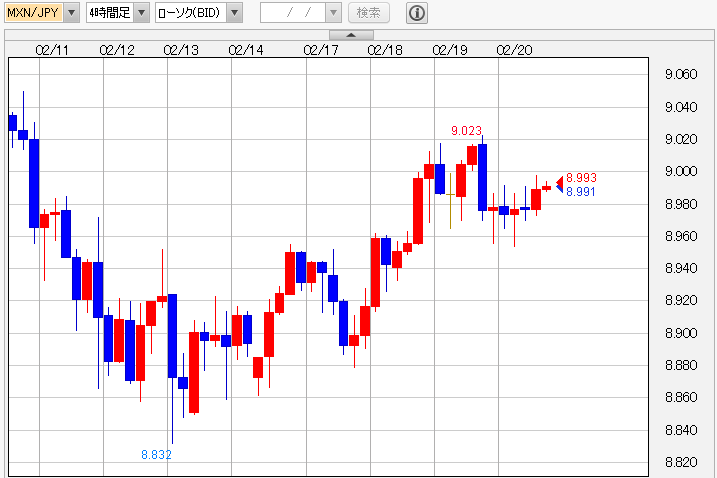Click the 02/13 date label on the axis
Viewport: 717px width, 478px height.
point(181,49)
